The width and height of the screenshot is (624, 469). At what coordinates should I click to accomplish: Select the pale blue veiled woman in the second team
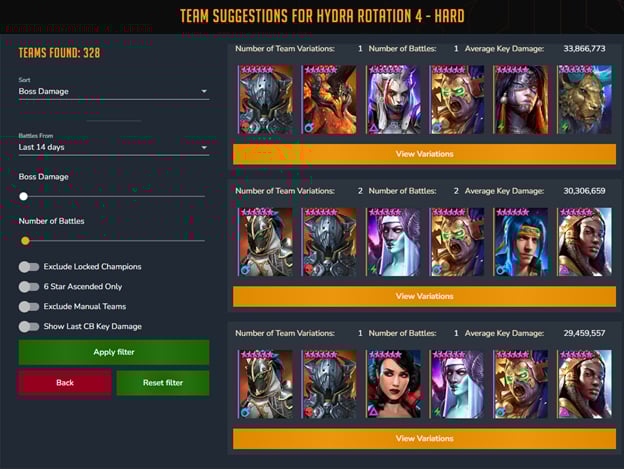click(393, 242)
